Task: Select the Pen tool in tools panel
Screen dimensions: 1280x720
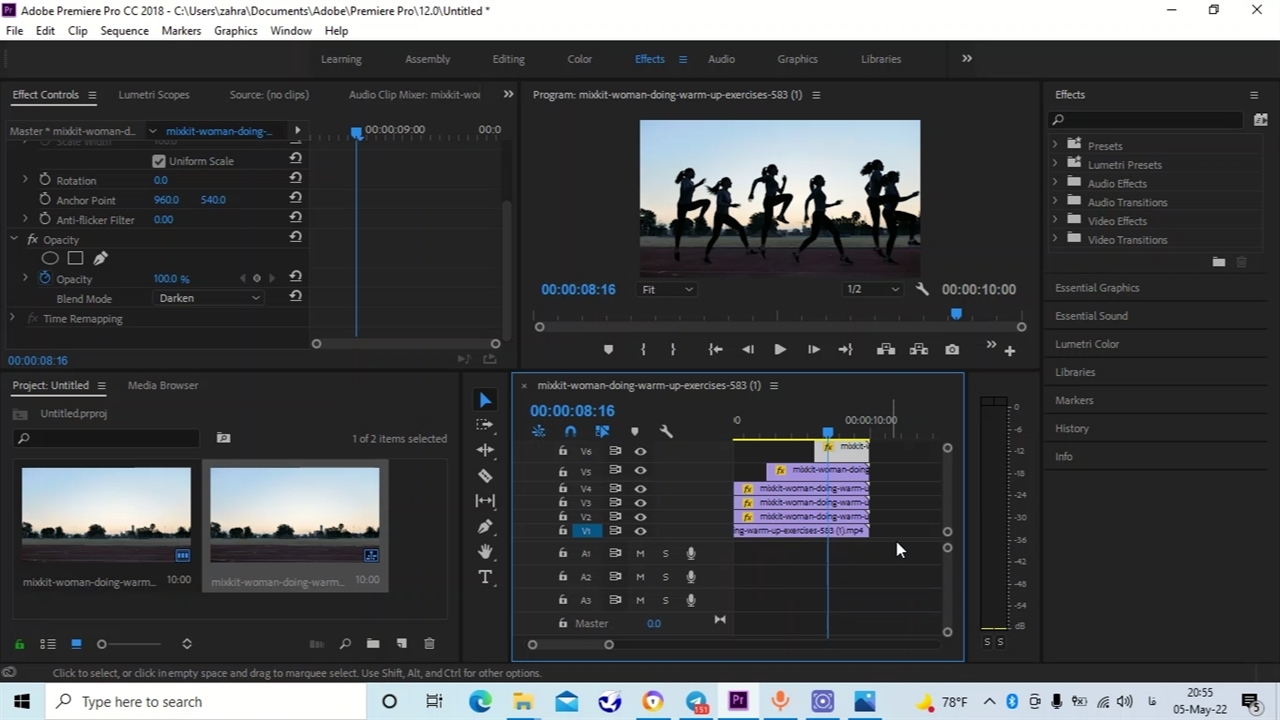Action: coord(485,526)
